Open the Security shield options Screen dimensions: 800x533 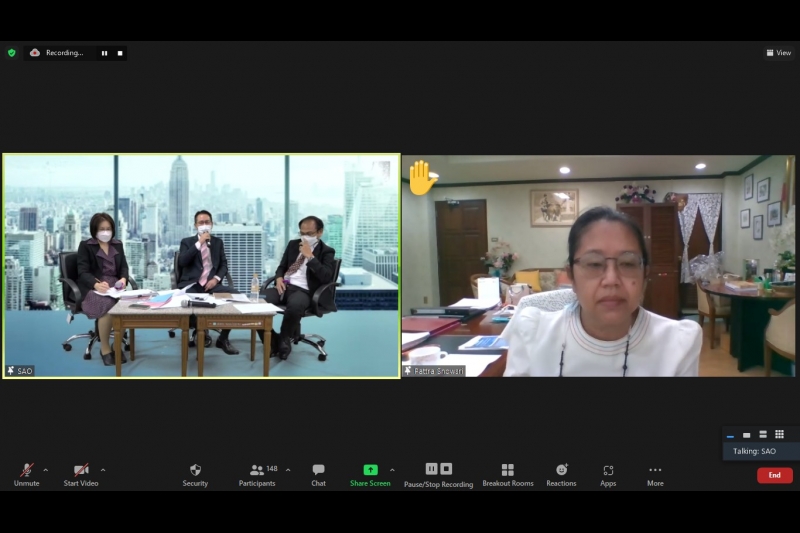[195, 474]
